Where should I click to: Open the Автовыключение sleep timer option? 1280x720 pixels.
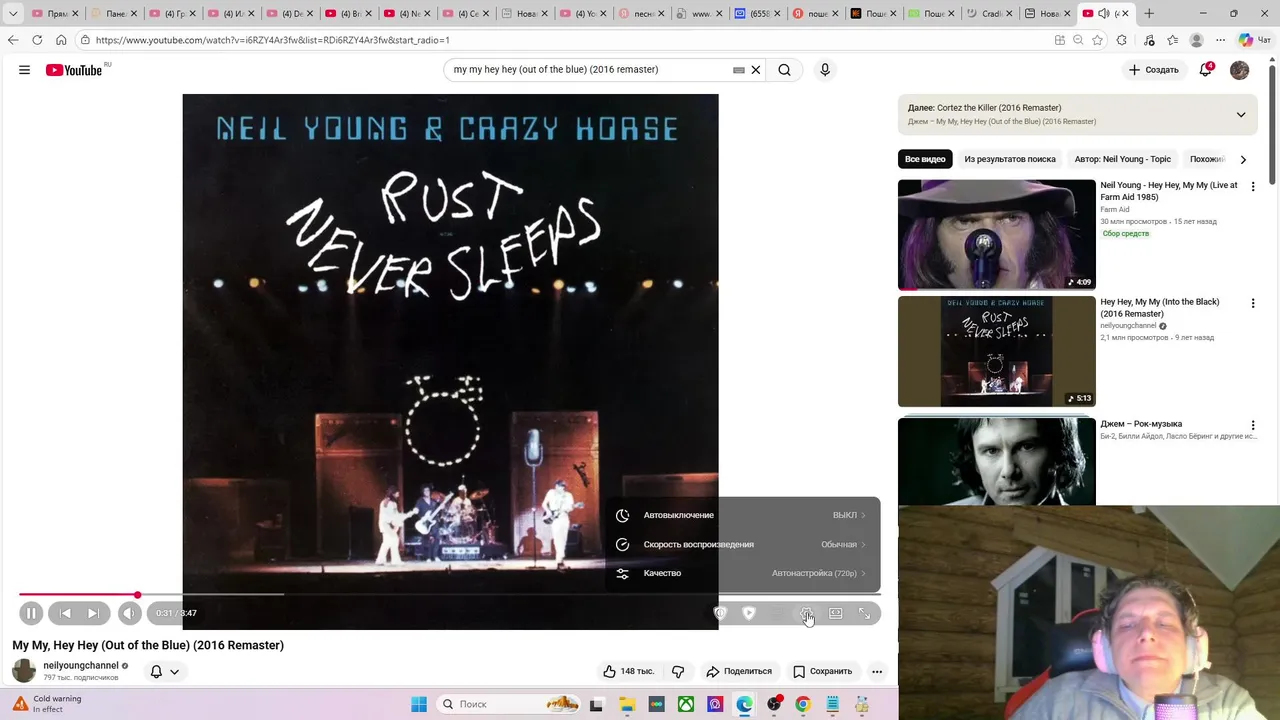(x=742, y=515)
